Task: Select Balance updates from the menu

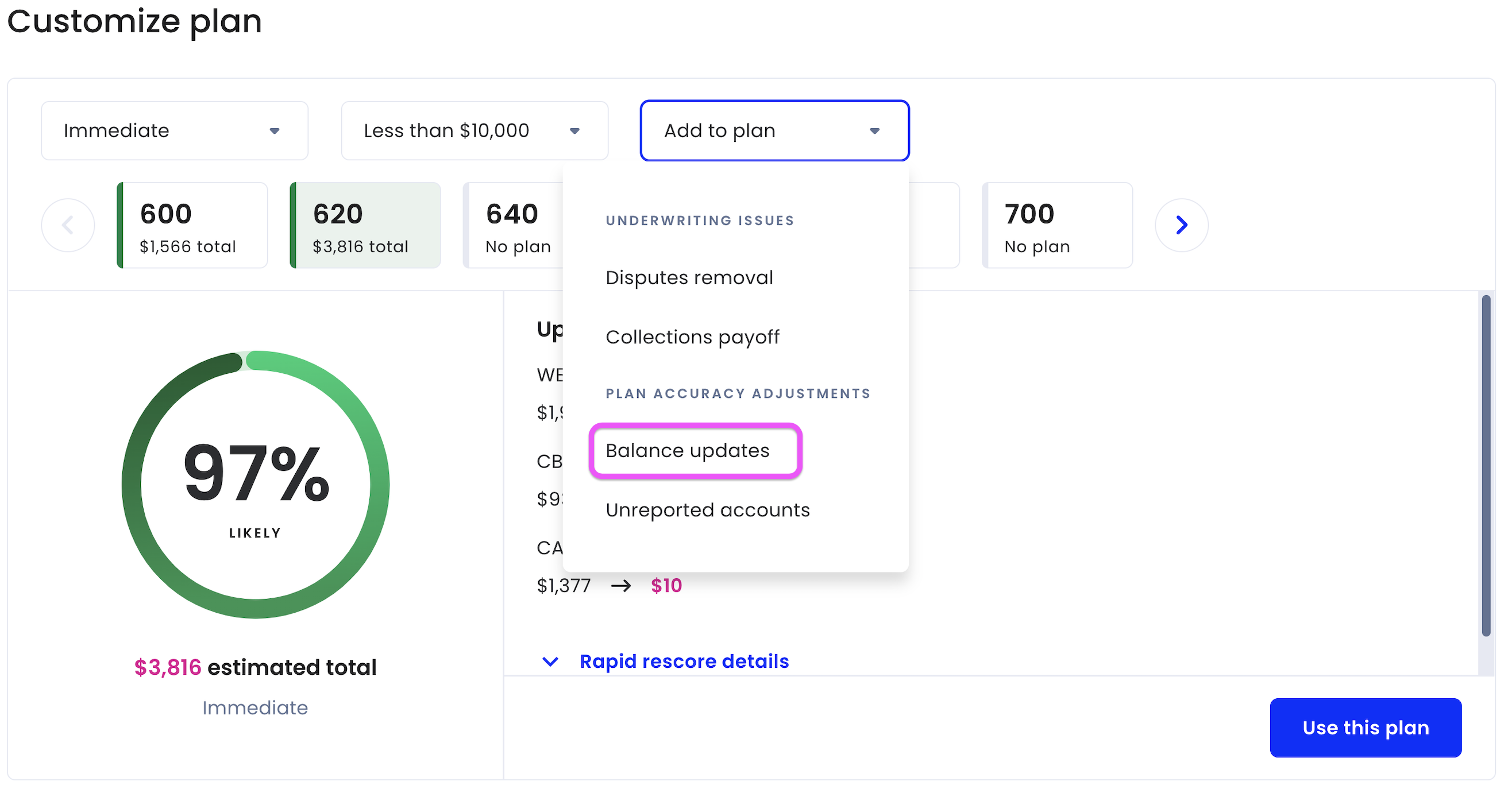Action: point(687,451)
